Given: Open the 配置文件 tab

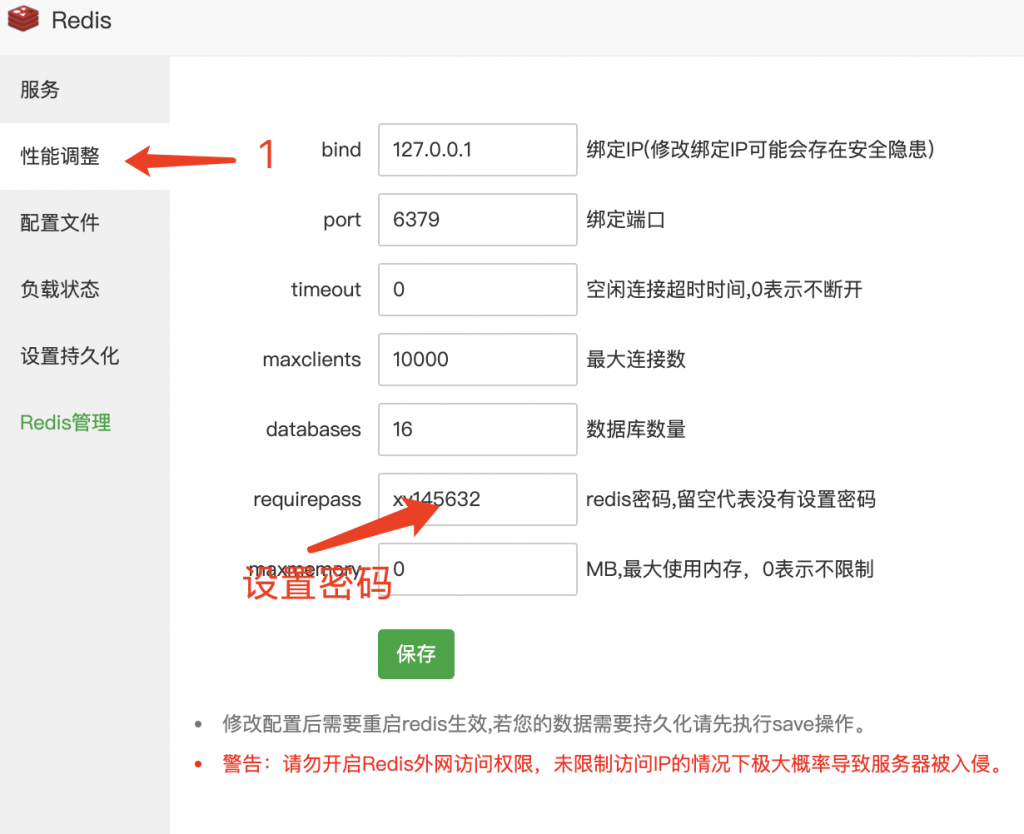Looking at the screenshot, I should click(x=85, y=223).
